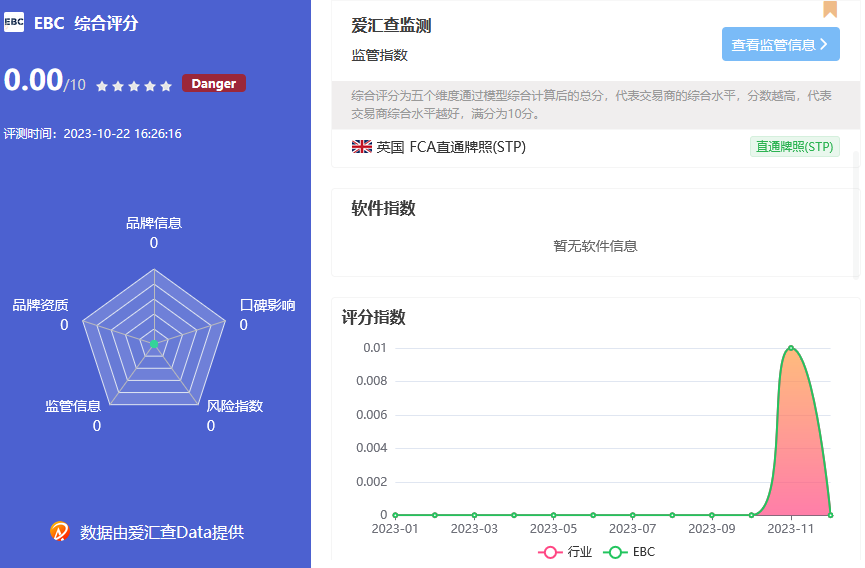Click the chevron arrow in 查看监管信息 button

[x=824, y=44]
